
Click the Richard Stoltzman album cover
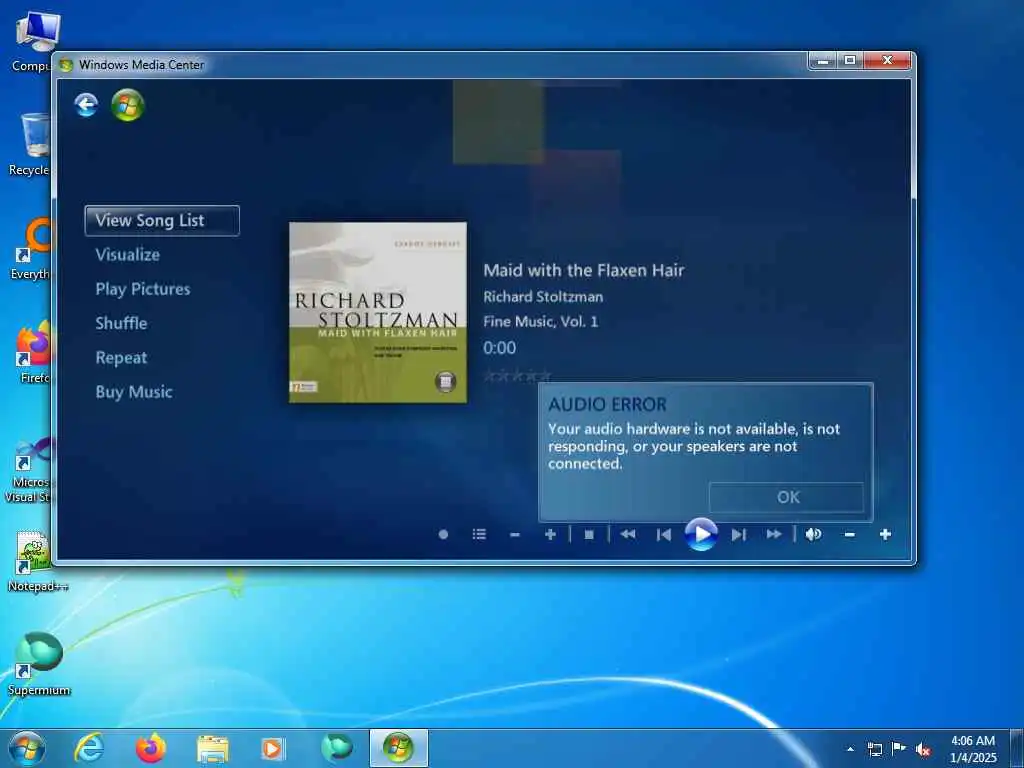coord(378,312)
